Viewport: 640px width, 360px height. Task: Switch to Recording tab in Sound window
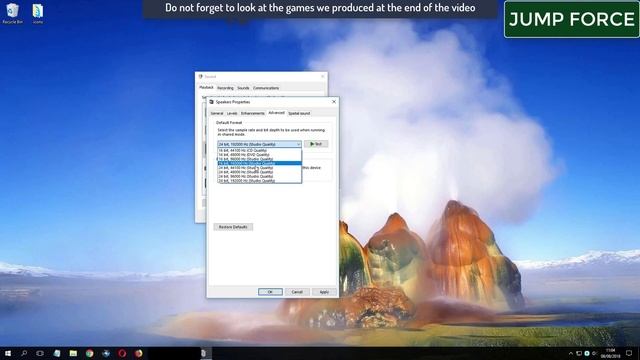pos(225,88)
